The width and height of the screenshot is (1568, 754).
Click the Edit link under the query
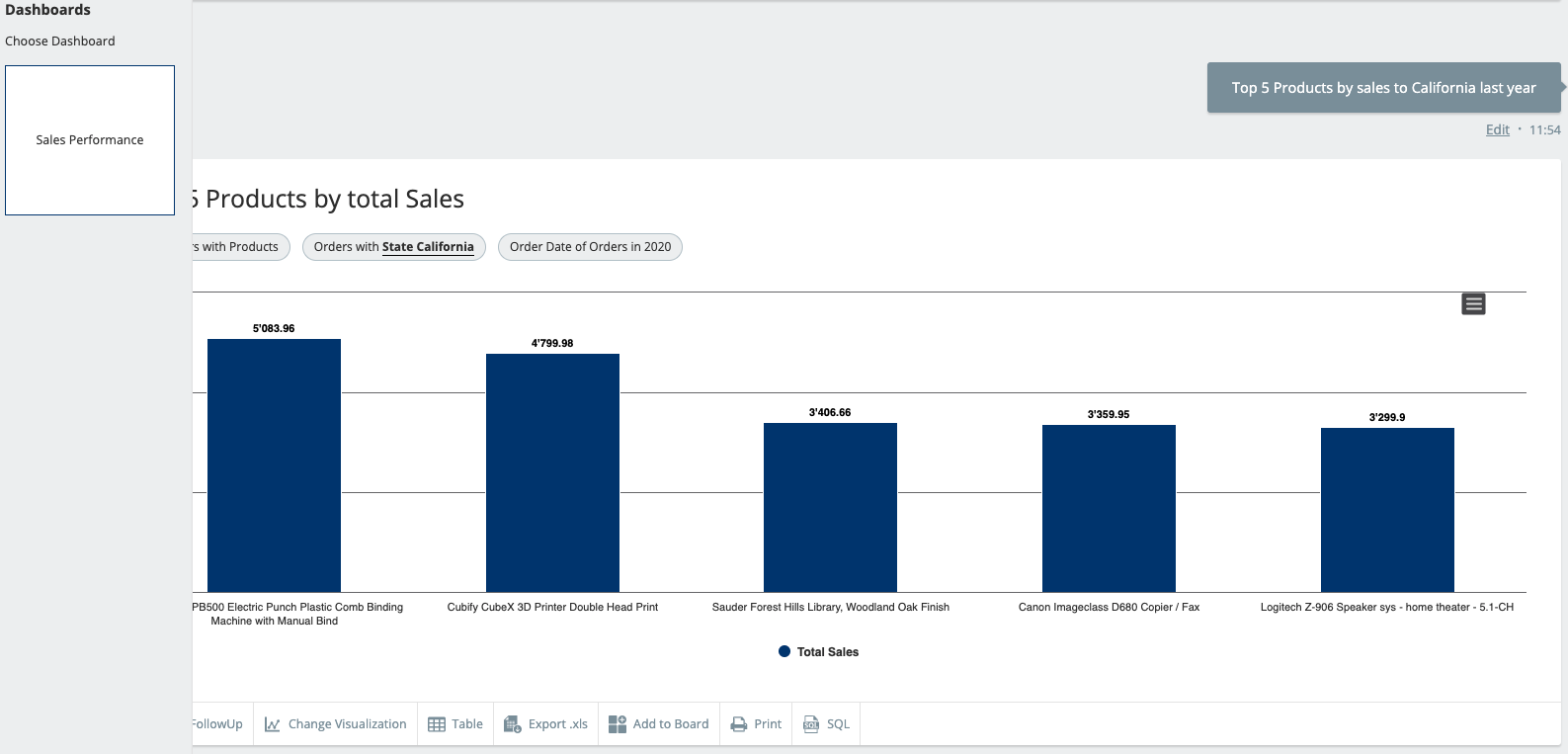coord(1497,129)
